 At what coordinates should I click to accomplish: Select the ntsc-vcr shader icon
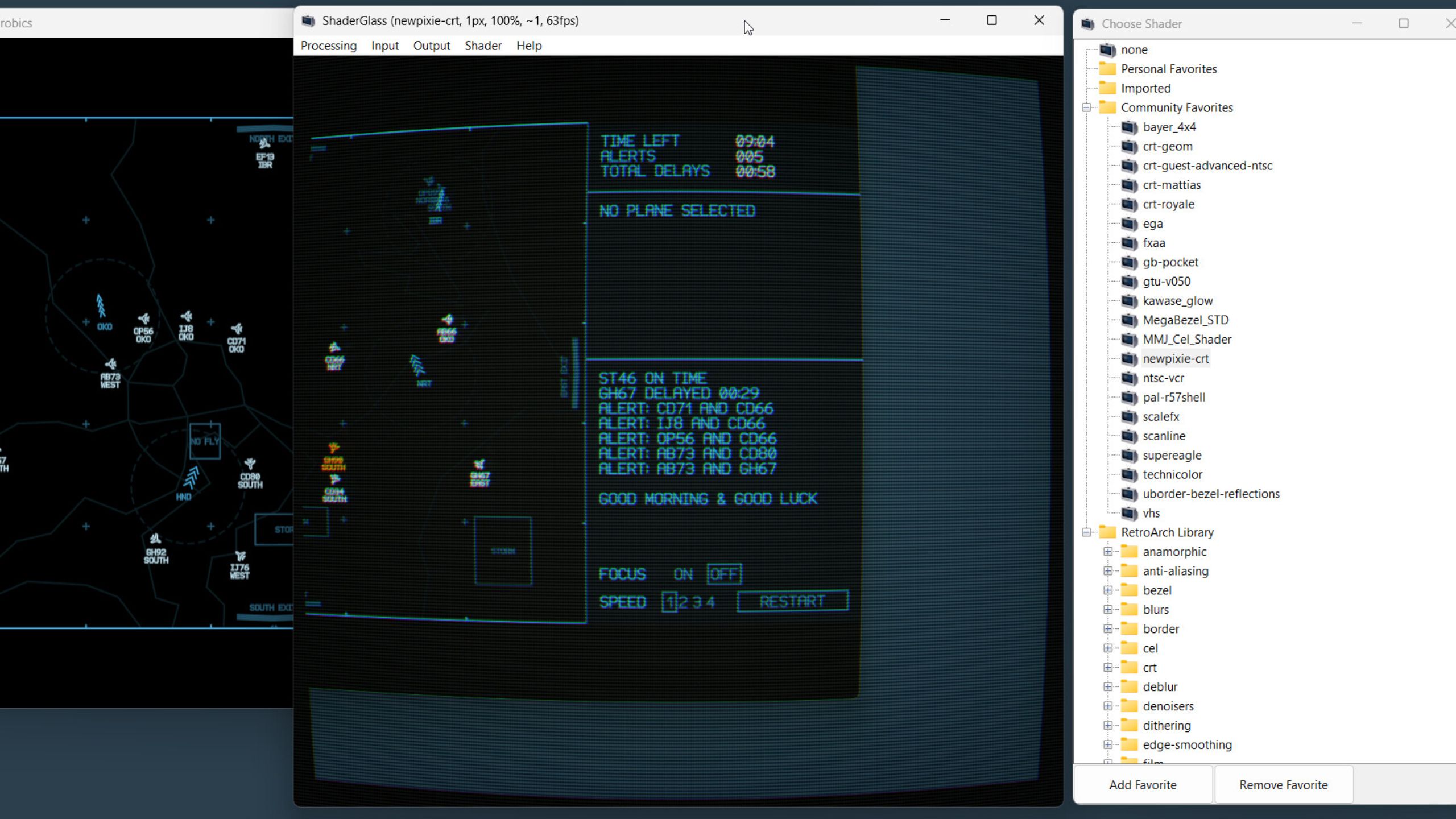[x=1129, y=378]
